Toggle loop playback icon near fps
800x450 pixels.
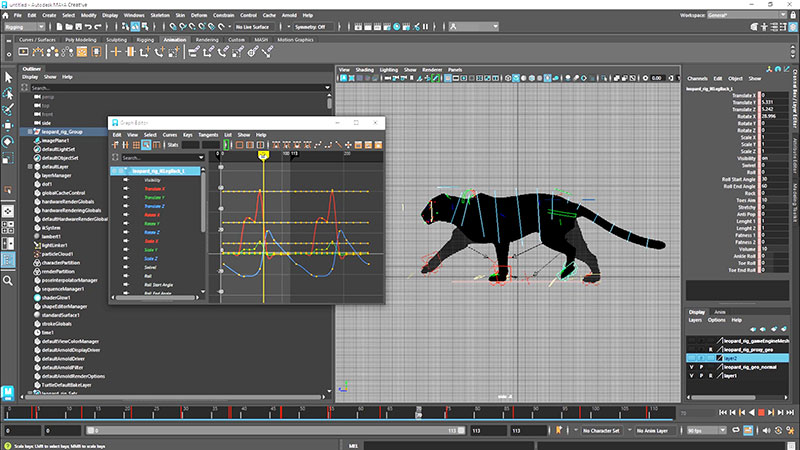coord(736,431)
